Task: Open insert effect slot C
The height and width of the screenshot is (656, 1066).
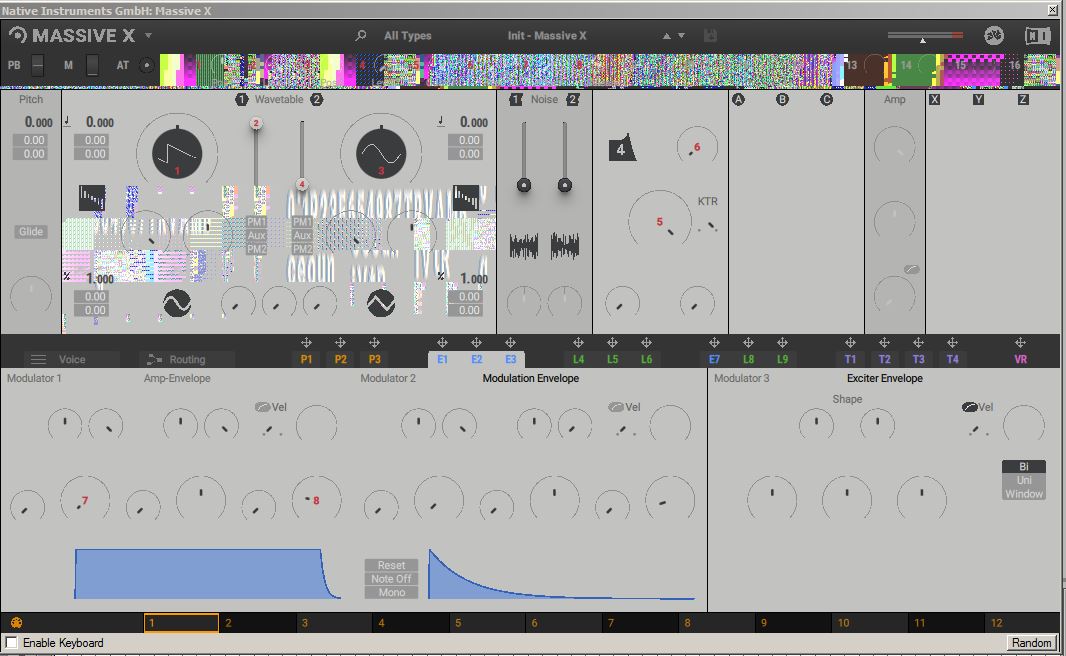Action: point(826,99)
